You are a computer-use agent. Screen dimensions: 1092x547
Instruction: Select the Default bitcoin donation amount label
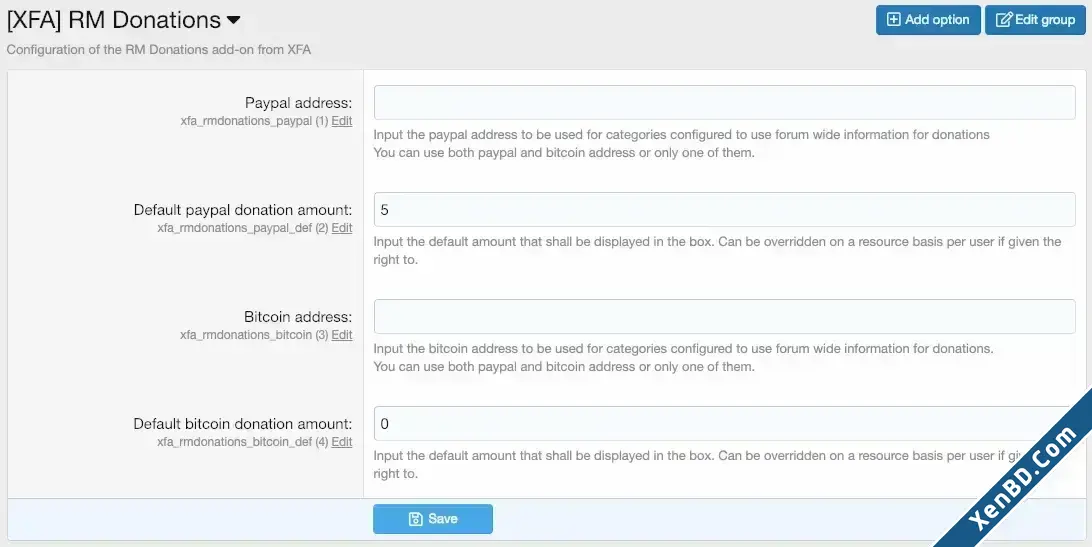click(242, 424)
